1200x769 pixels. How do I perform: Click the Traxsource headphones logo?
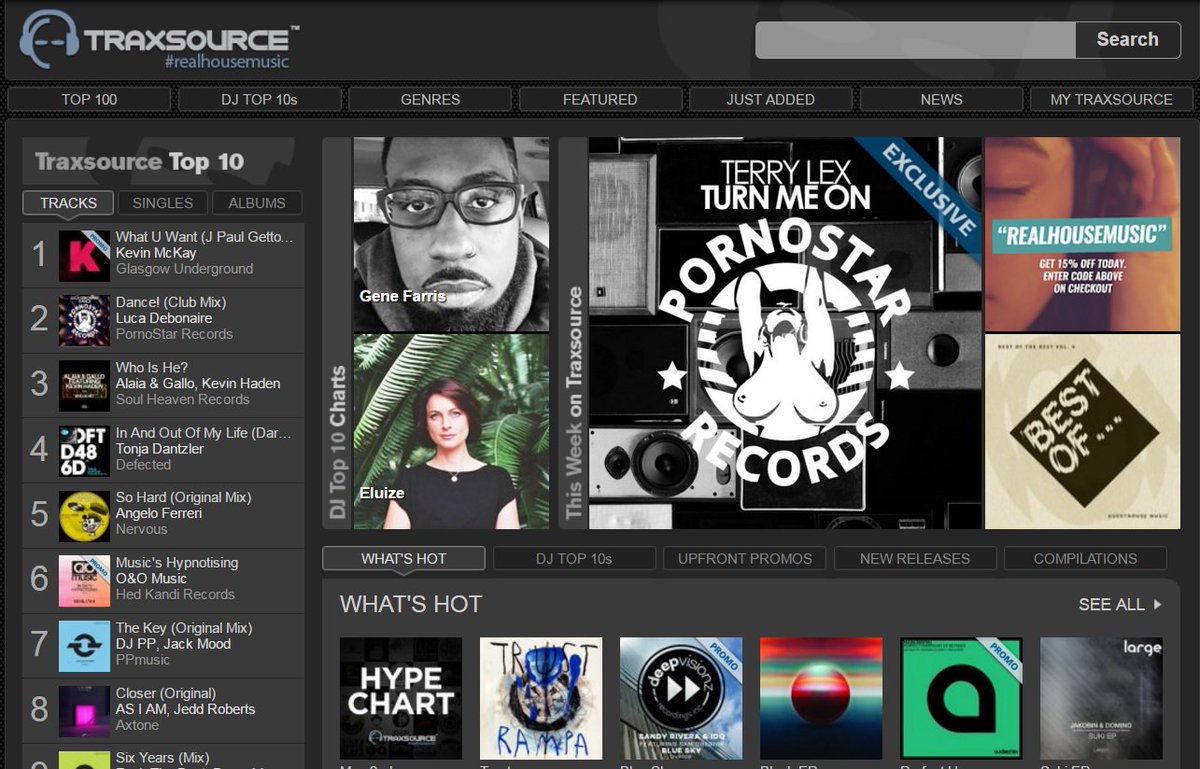(x=49, y=40)
